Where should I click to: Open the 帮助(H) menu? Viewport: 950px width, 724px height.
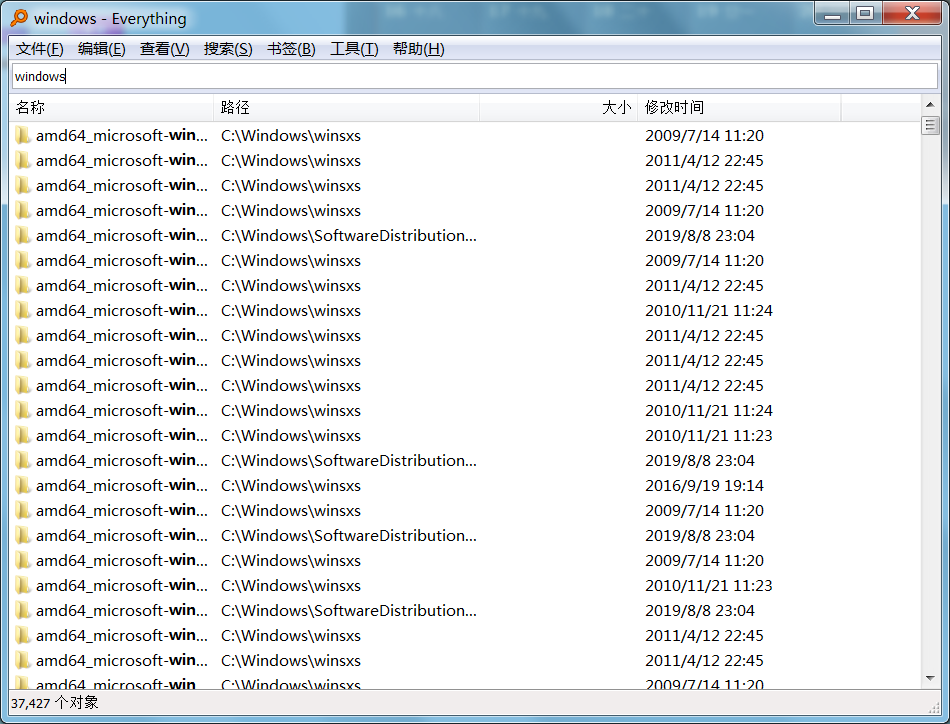tap(419, 49)
